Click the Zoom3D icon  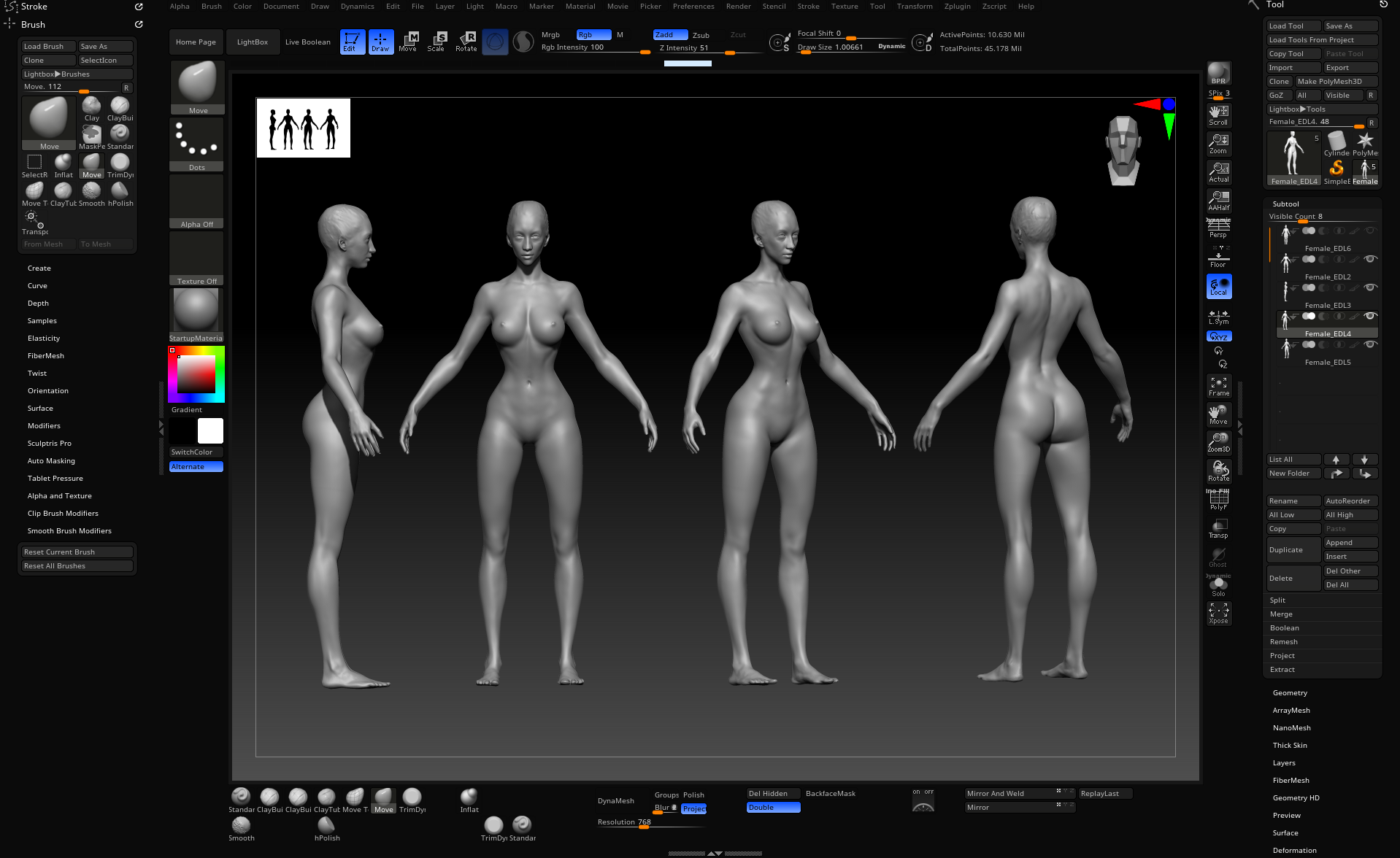pyautogui.click(x=1218, y=442)
